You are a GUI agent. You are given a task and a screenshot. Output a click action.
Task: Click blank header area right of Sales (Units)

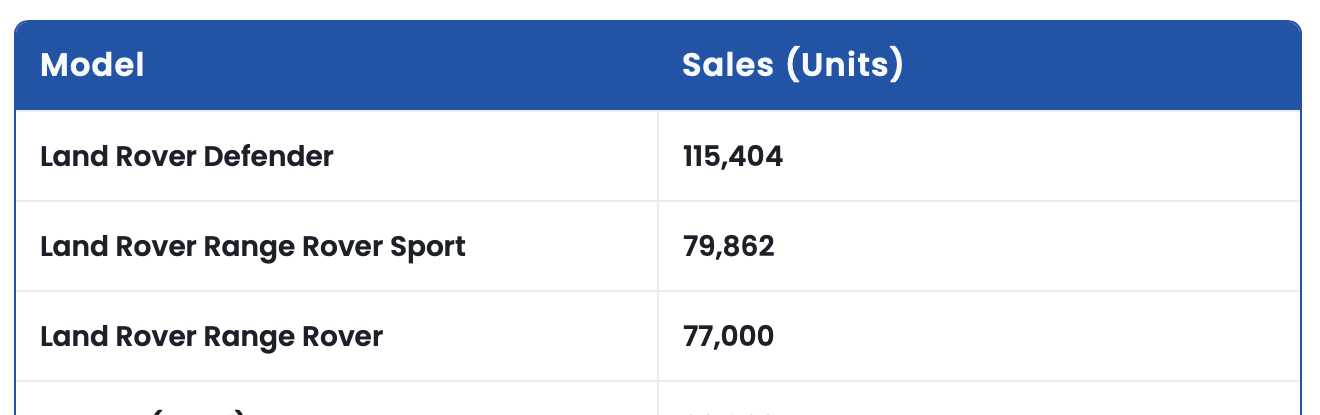(1100, 66)
